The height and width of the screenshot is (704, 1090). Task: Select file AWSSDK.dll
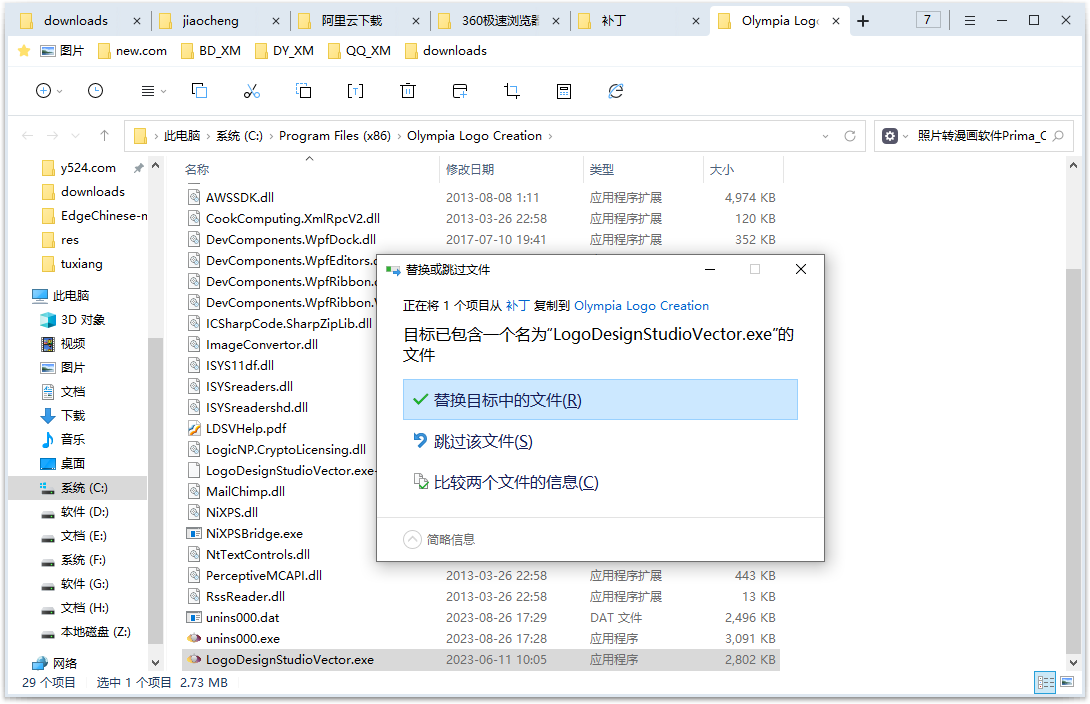(240, 198)
